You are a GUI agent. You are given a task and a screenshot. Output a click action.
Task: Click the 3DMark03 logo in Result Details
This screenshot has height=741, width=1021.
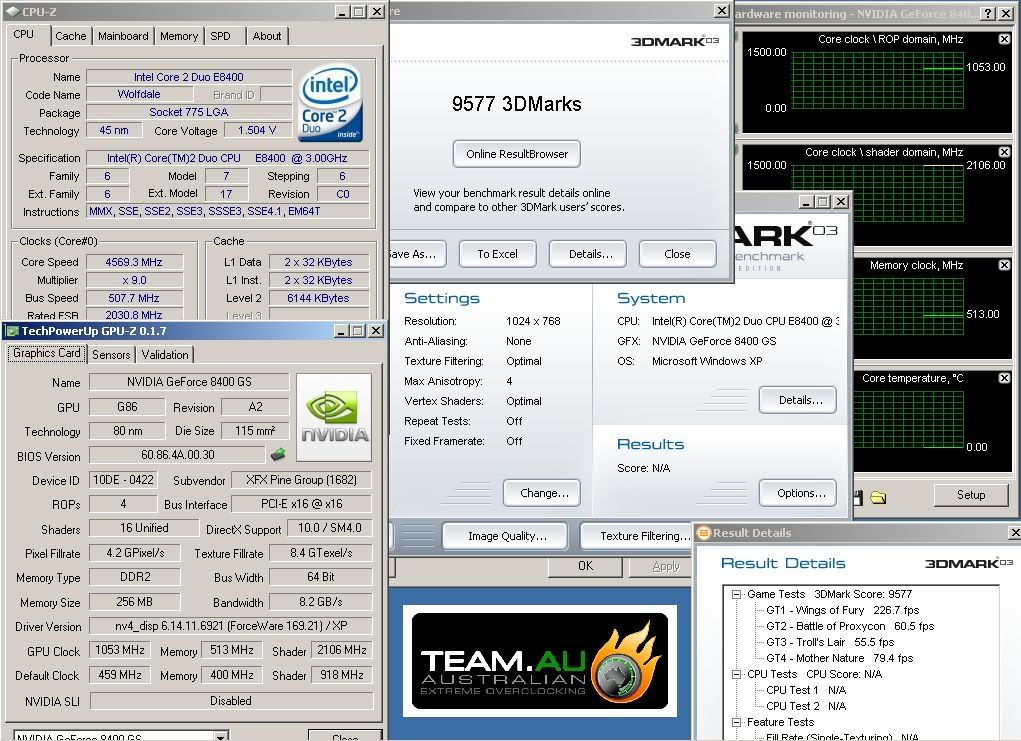(969, 563)
